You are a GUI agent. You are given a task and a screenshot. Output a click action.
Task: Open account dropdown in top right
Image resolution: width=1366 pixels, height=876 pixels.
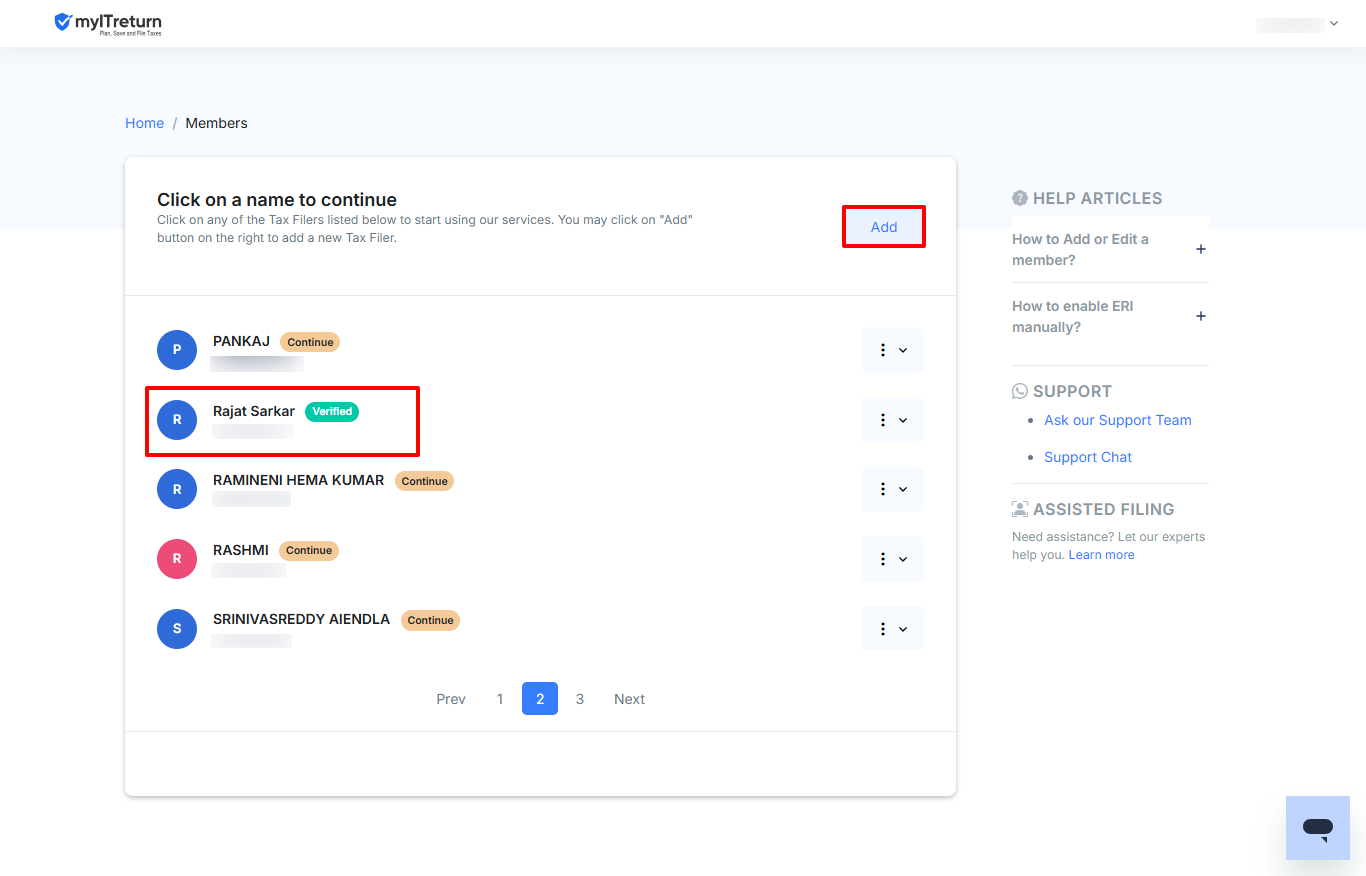pyautogui.click(x=1297, y=24)
